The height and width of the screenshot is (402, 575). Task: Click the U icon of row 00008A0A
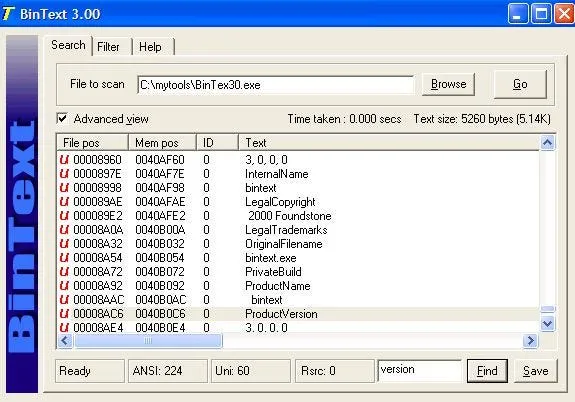click(x=64, y=230)
